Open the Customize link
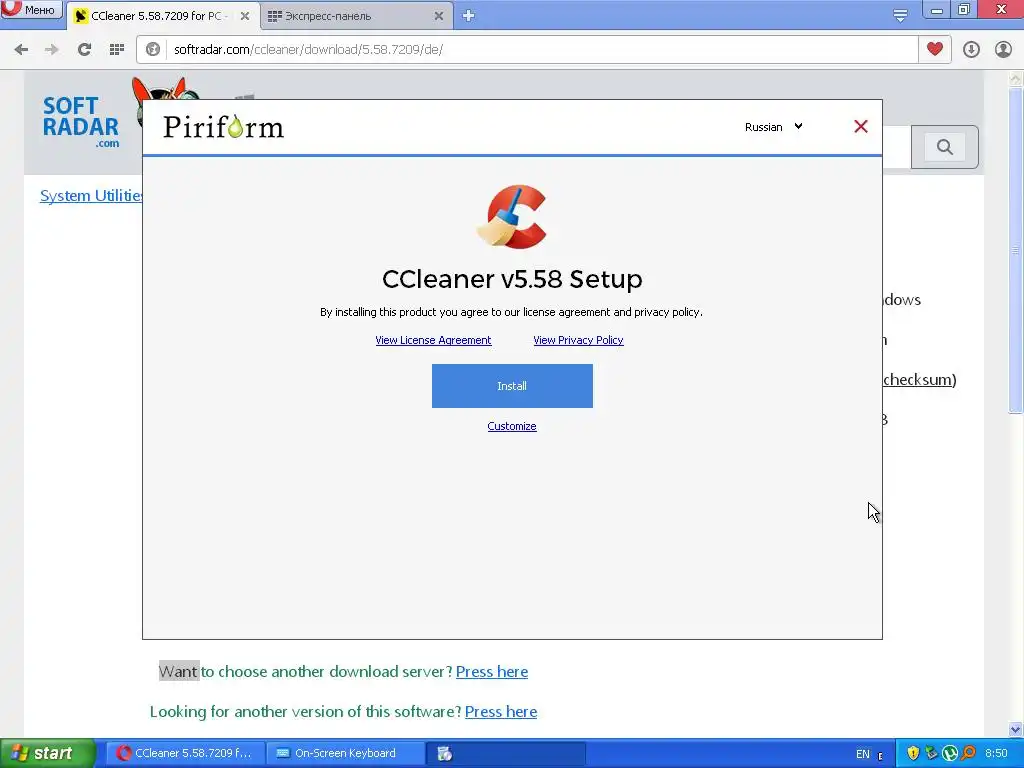Viewport: 1024px width, 768px height. [512, 426]
